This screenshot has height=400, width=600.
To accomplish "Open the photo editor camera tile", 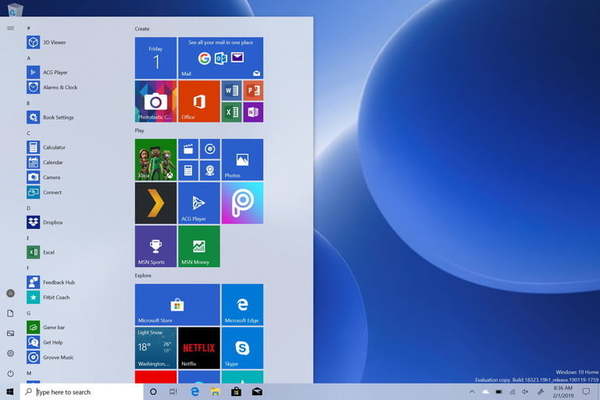I will point(156,101).
